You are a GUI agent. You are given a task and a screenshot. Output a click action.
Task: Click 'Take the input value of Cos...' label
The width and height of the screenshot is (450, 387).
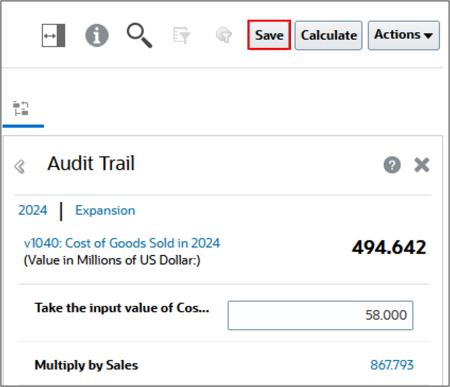122,308
